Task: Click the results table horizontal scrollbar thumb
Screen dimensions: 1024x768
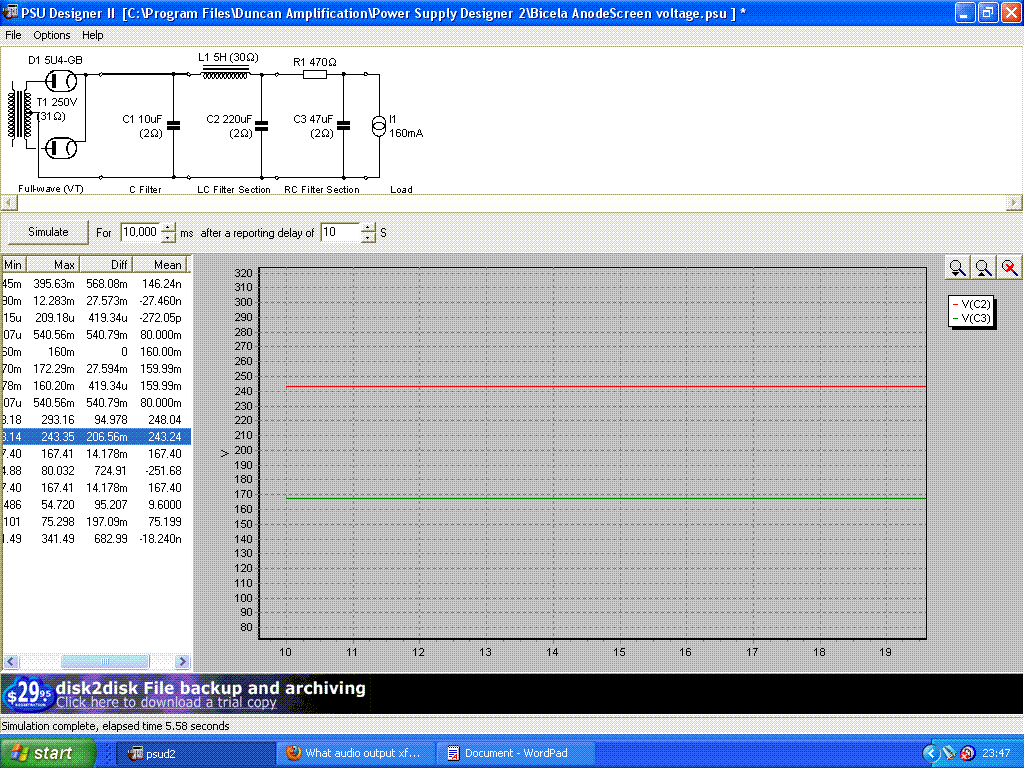Action: (x=104, y=662)
